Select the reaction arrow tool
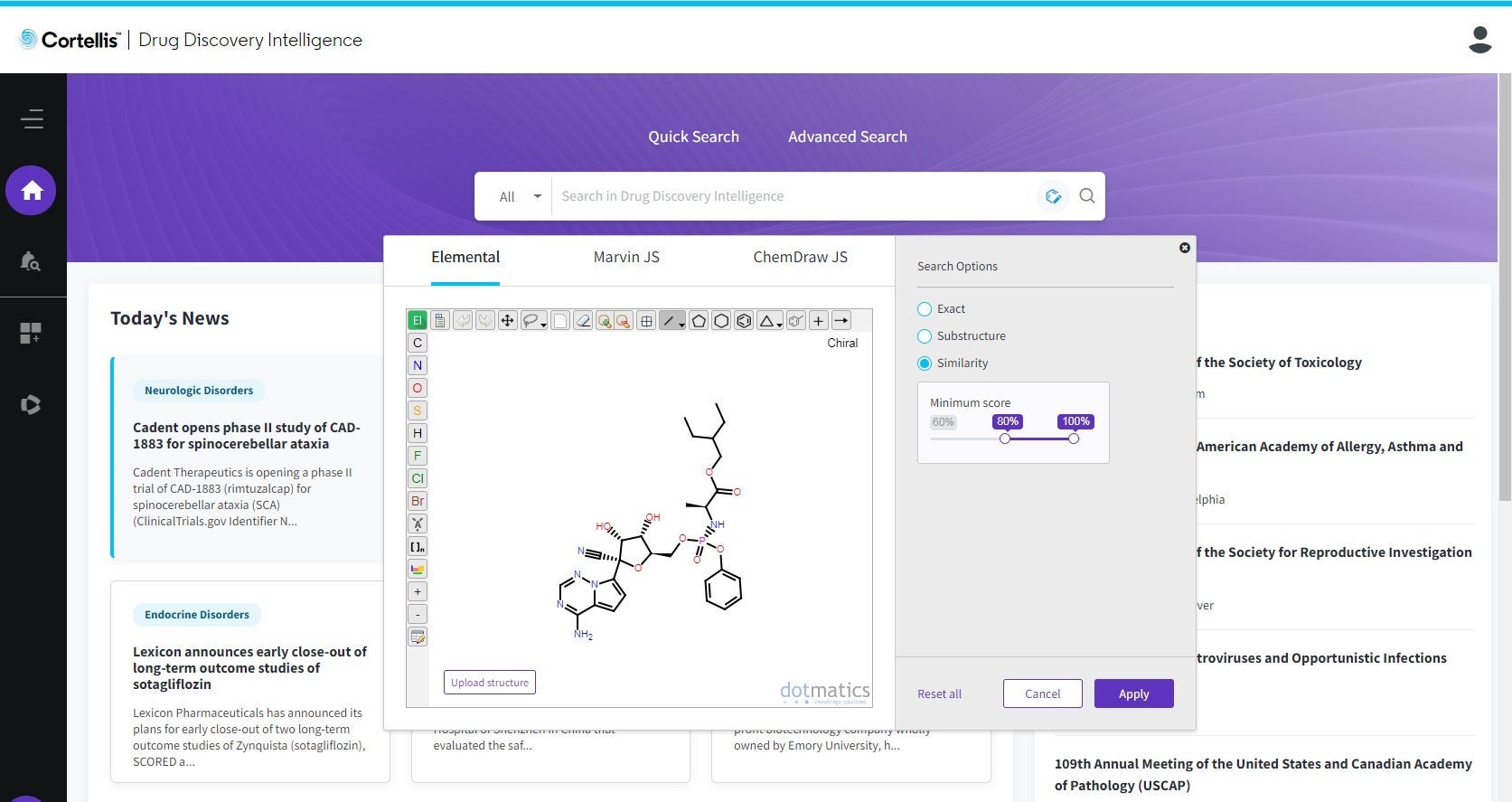Viewport: 1512px width, 802px height. tap(841, 320)
